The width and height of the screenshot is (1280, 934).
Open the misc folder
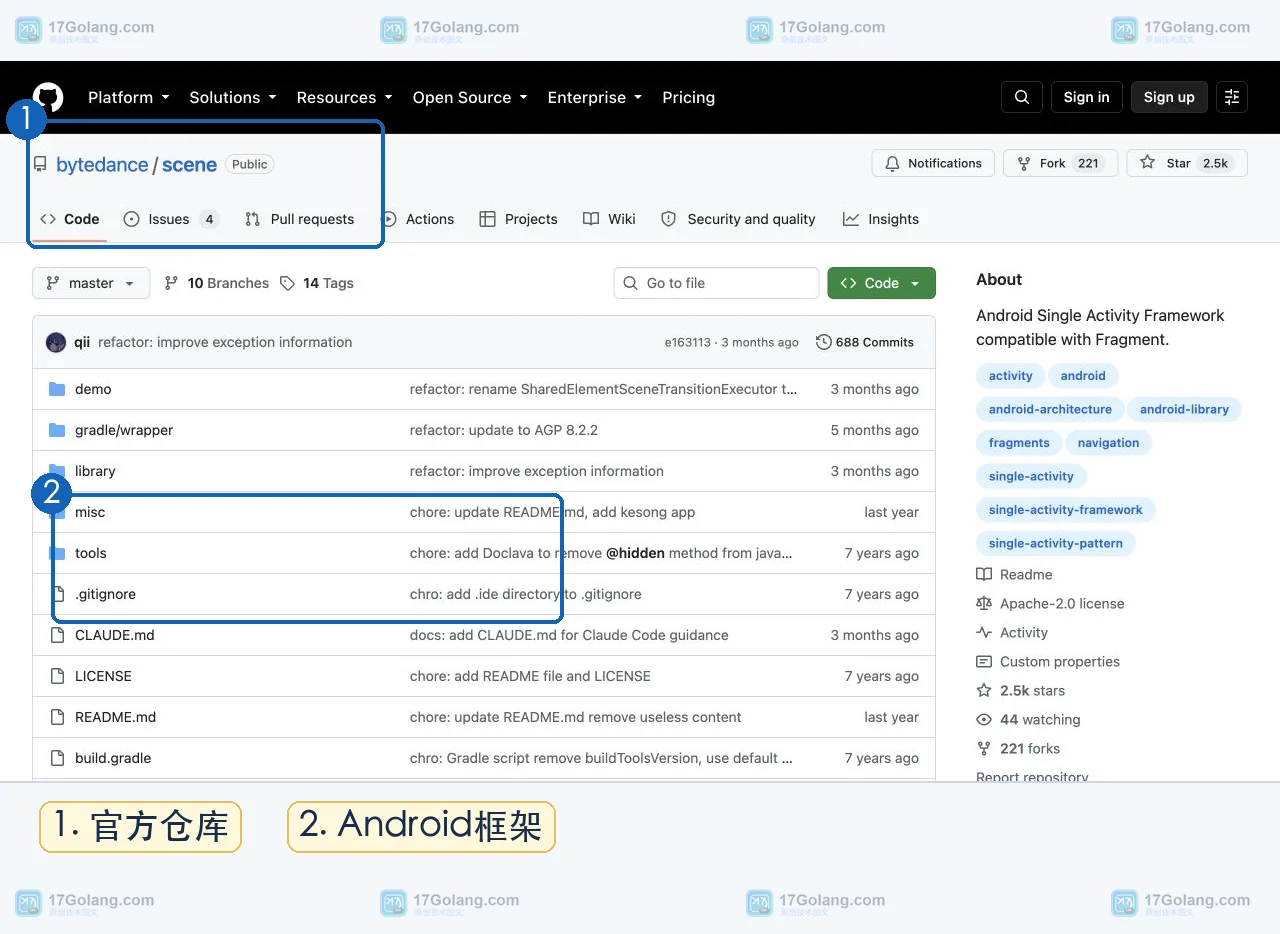click(x=90, y=512)
